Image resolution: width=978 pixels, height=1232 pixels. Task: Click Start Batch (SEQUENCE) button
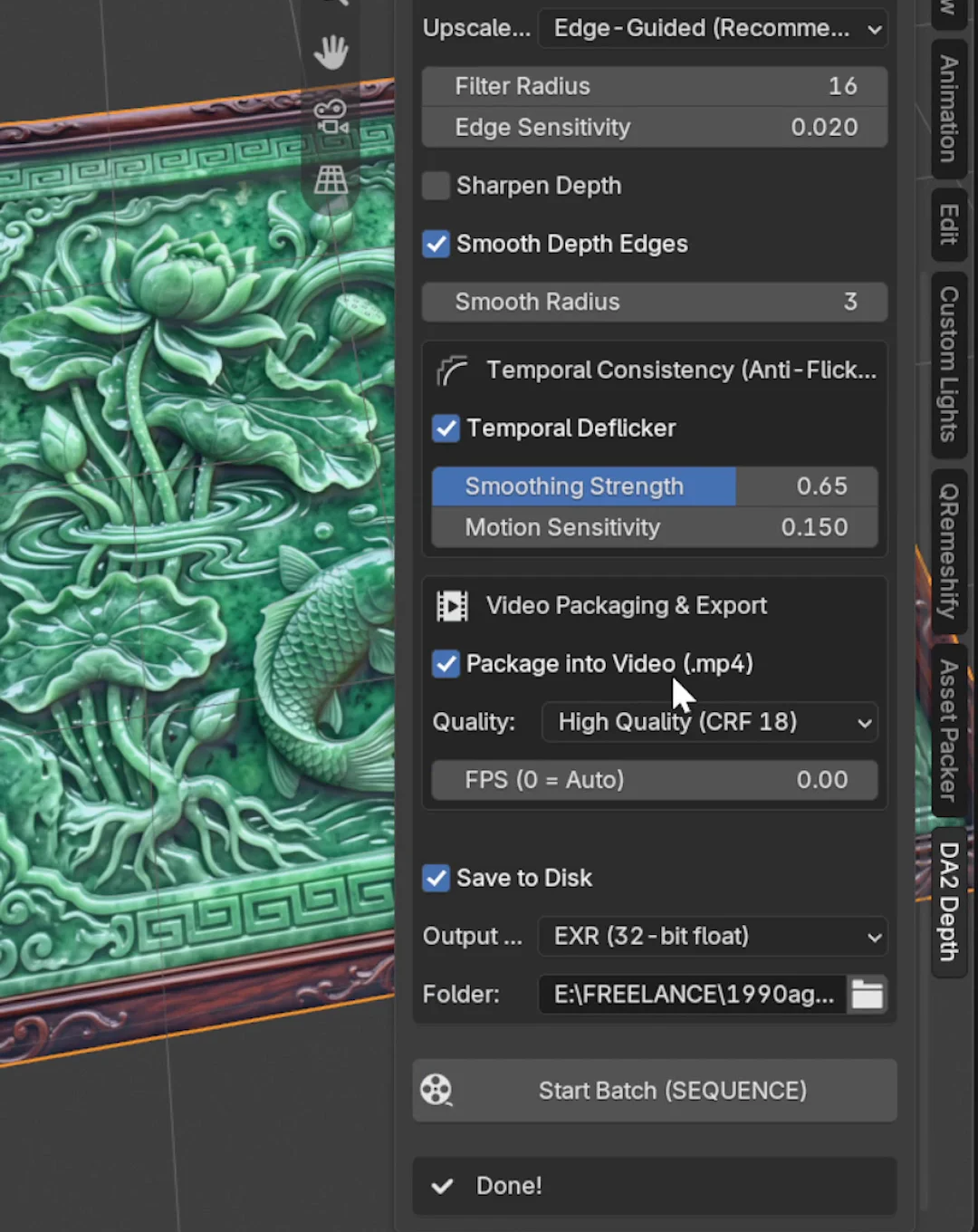pyautogui.click(x=655, y=1091)
